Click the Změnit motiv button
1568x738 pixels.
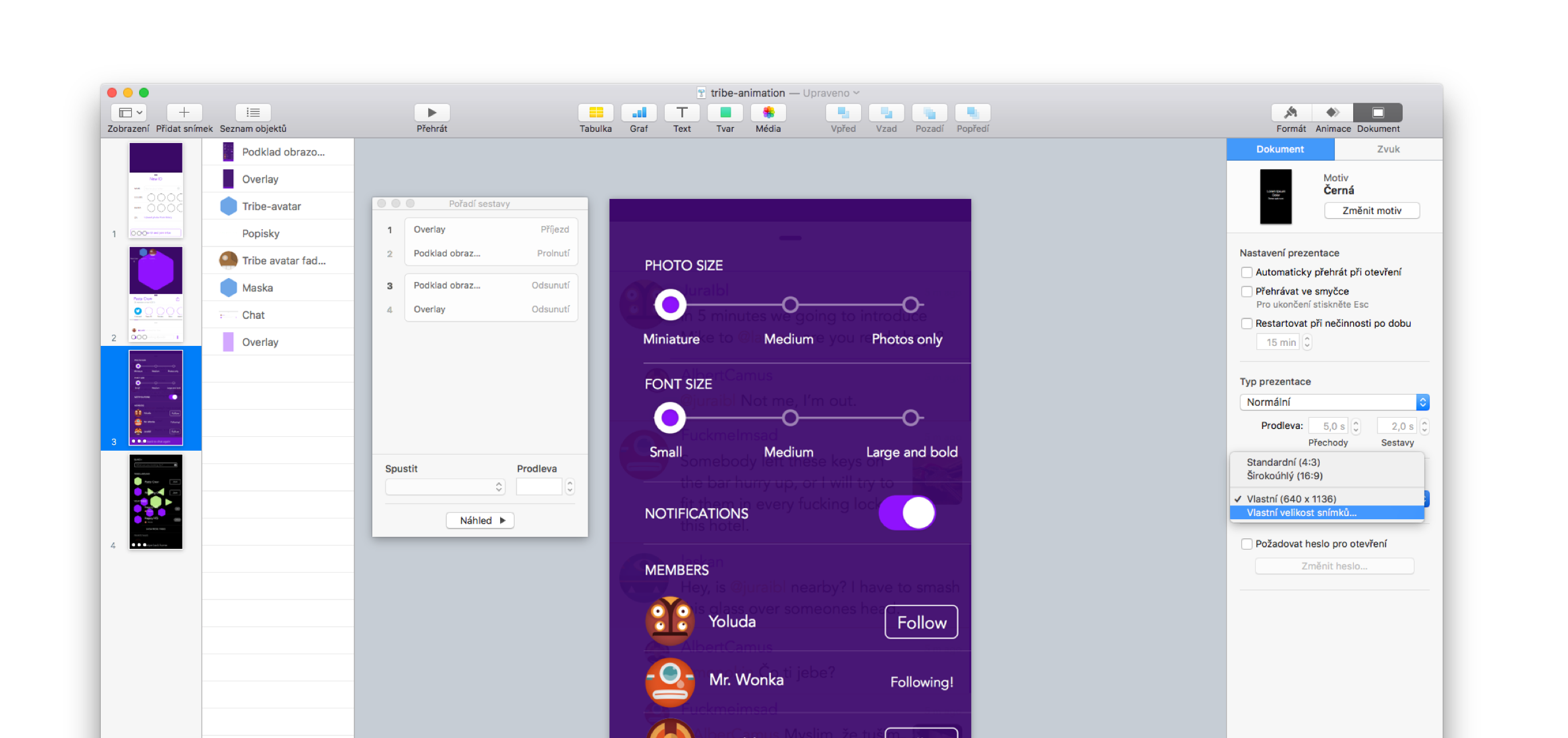pos(1372,211)
